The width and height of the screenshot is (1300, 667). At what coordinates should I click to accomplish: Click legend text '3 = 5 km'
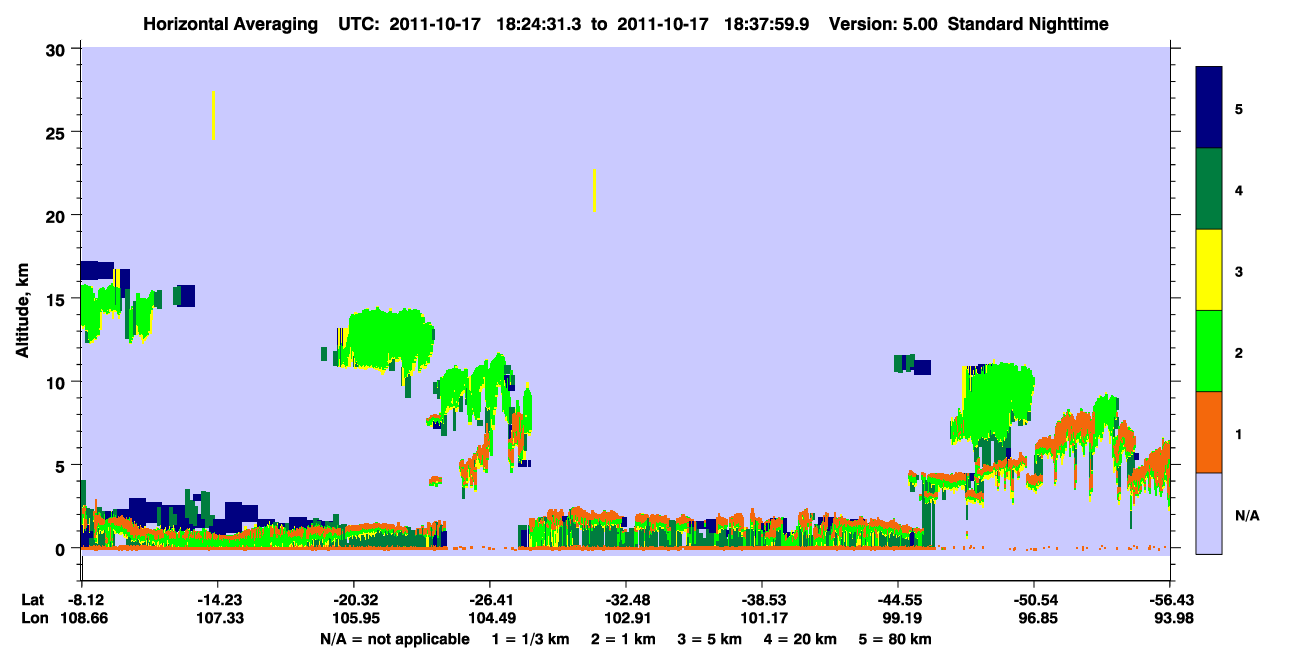coord(711,639)
